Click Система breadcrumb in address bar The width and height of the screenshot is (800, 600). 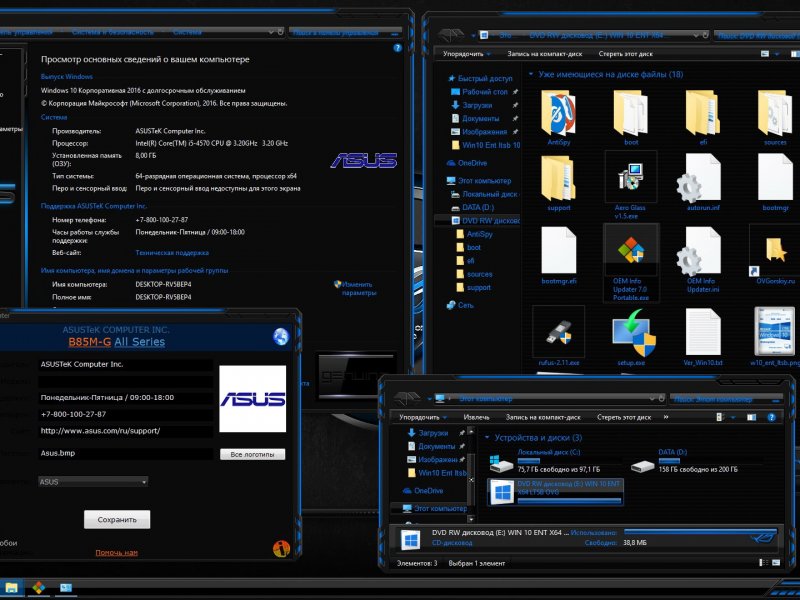point(187,32)
